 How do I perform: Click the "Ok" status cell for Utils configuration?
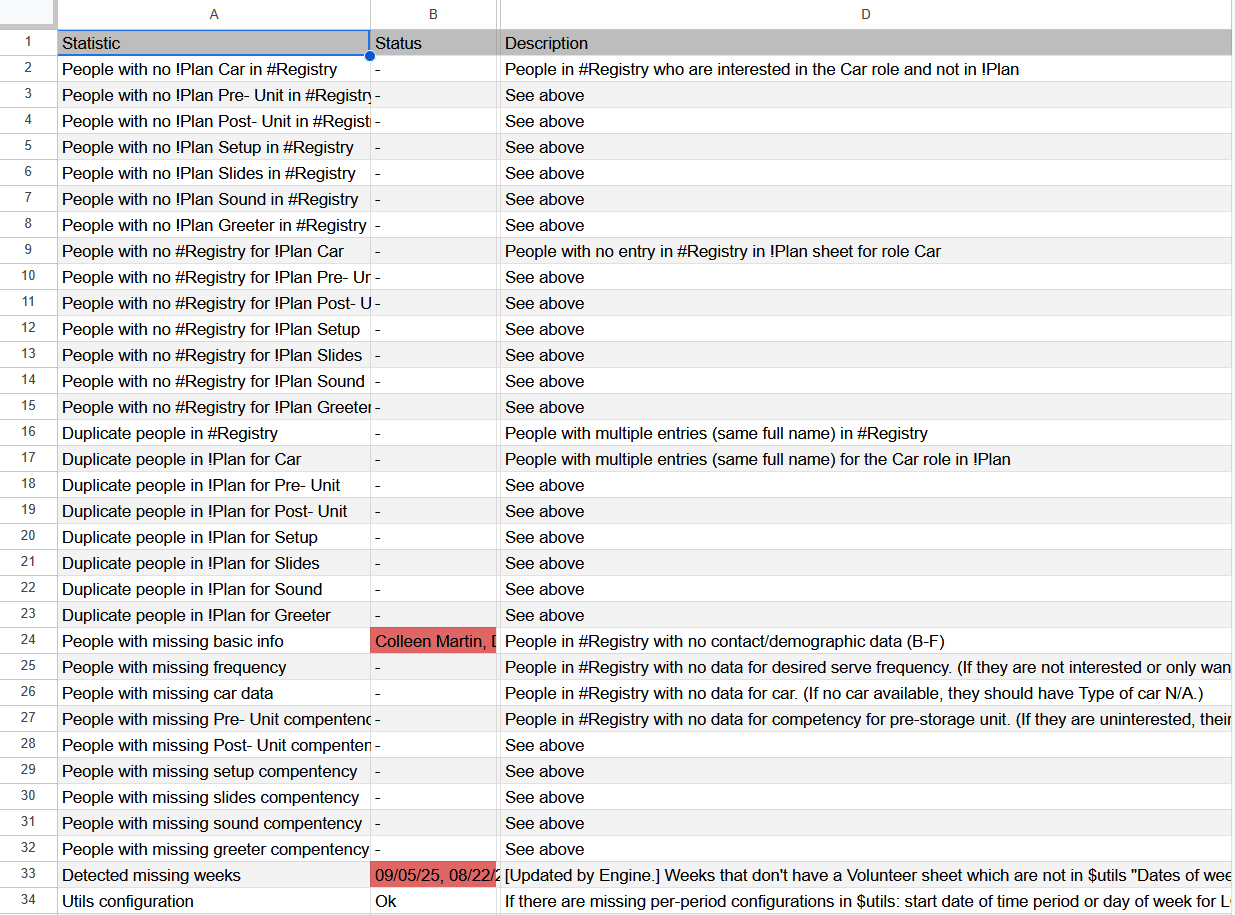click(x=433, y=900)
